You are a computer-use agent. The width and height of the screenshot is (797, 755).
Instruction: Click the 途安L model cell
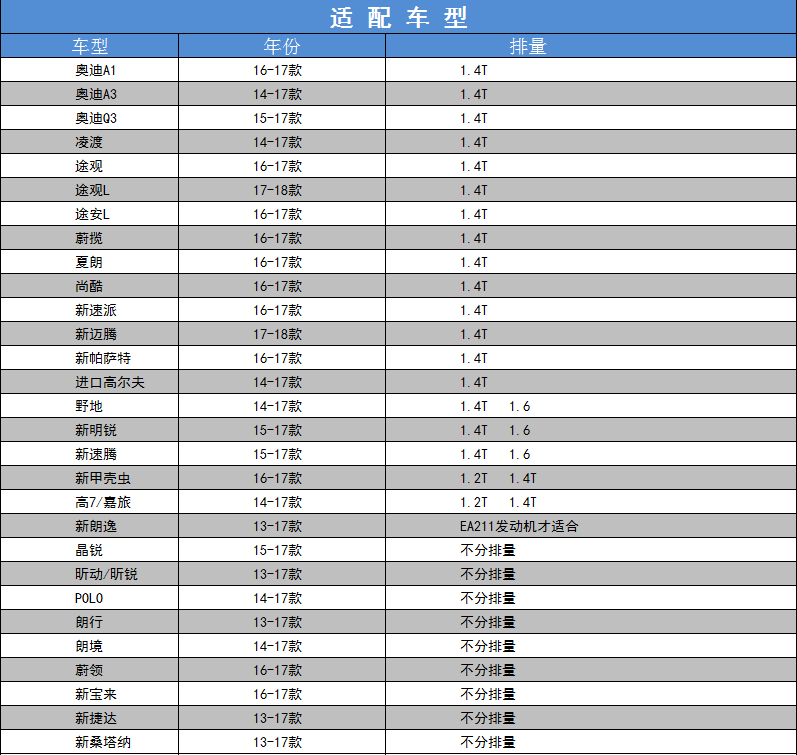point(89,214)
